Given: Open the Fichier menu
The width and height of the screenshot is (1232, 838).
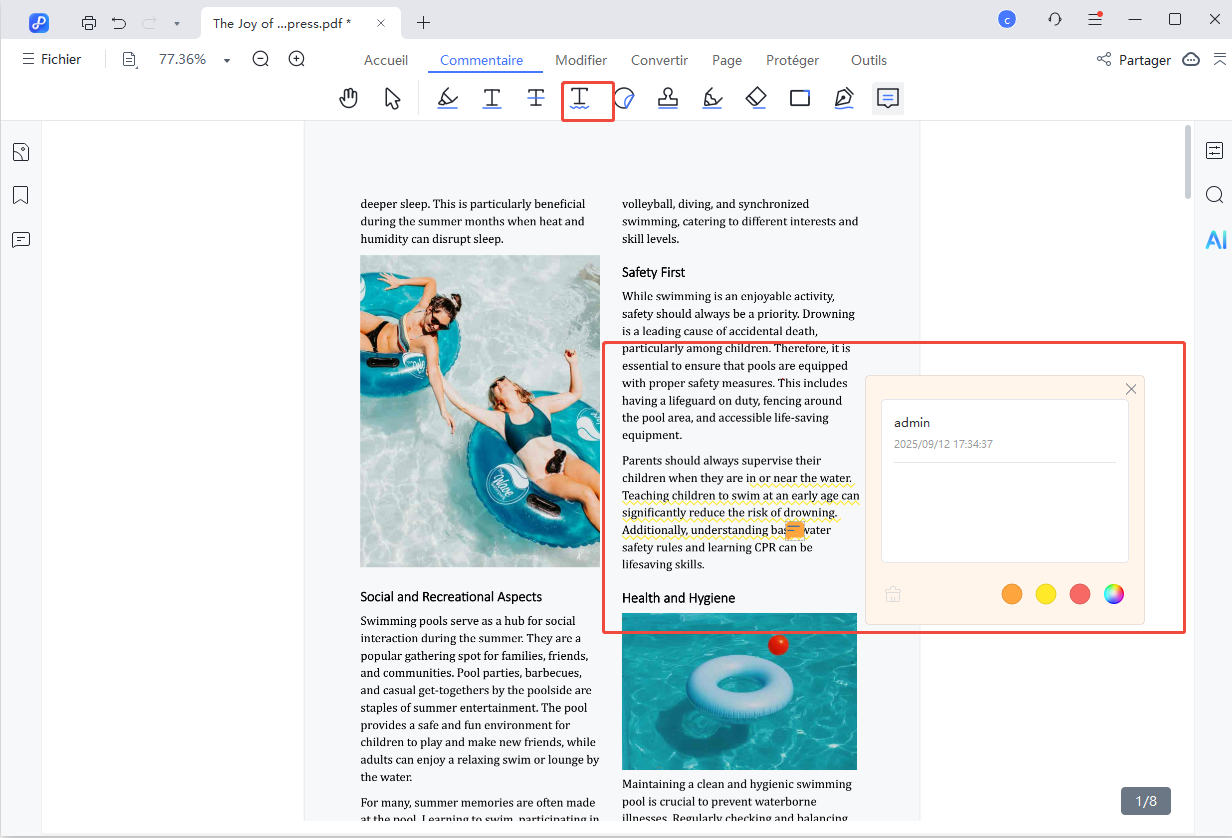Looking at the screenshot, I should coord(52,60).
